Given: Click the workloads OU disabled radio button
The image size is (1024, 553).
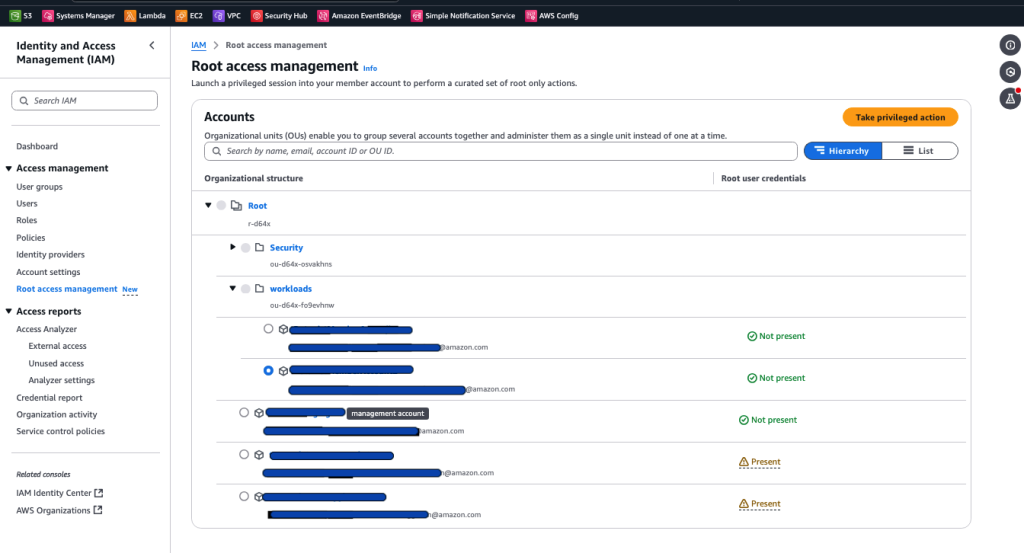Looking at the screenshot, I should click(246, 289).
